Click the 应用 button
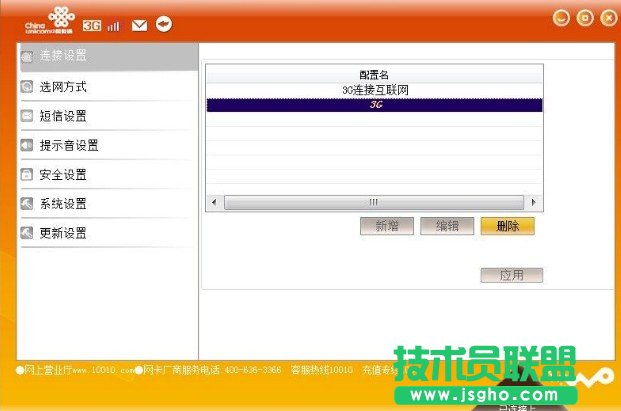This screenshot has width=621, height=411. (512, 275)
